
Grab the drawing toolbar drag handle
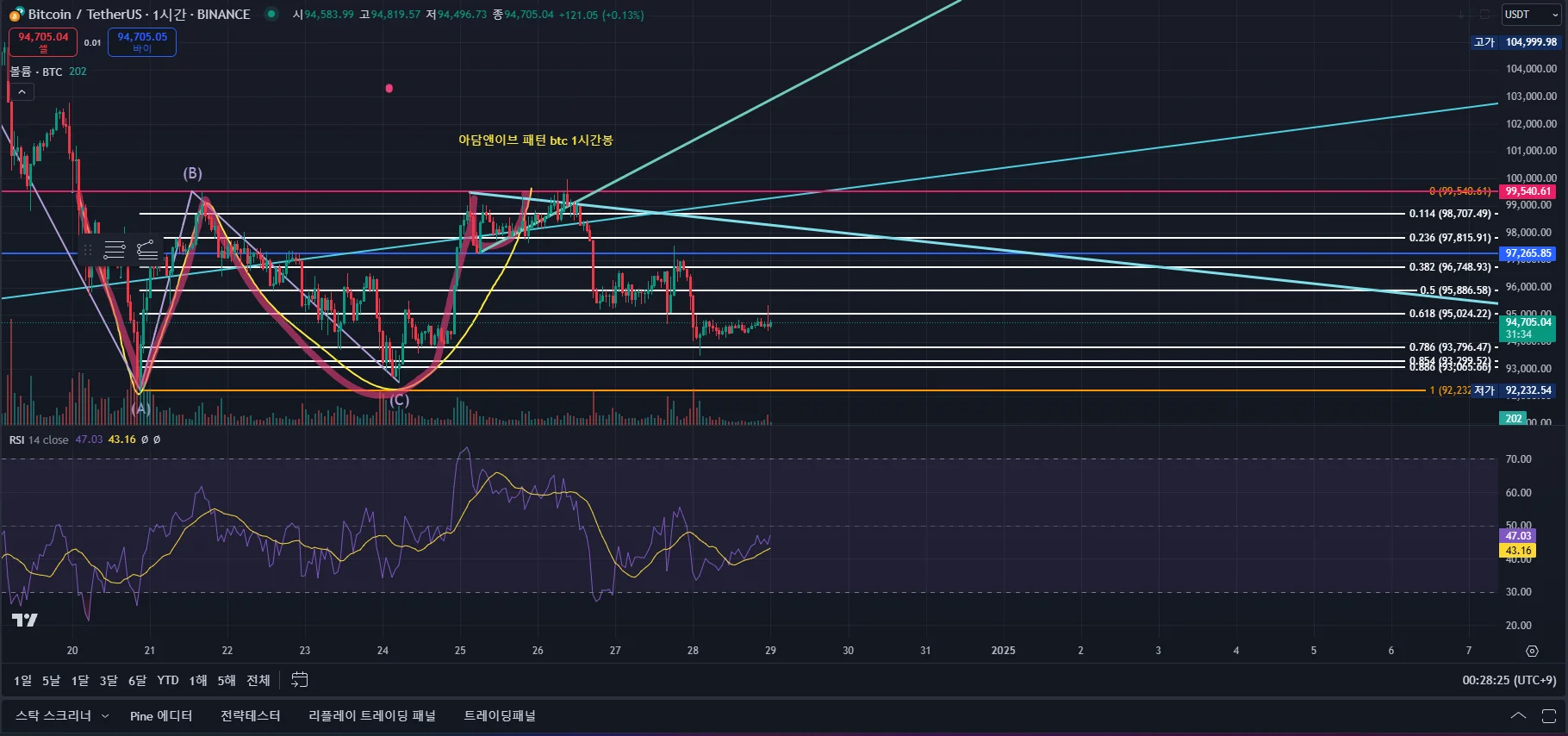click(x=87, y=250)
